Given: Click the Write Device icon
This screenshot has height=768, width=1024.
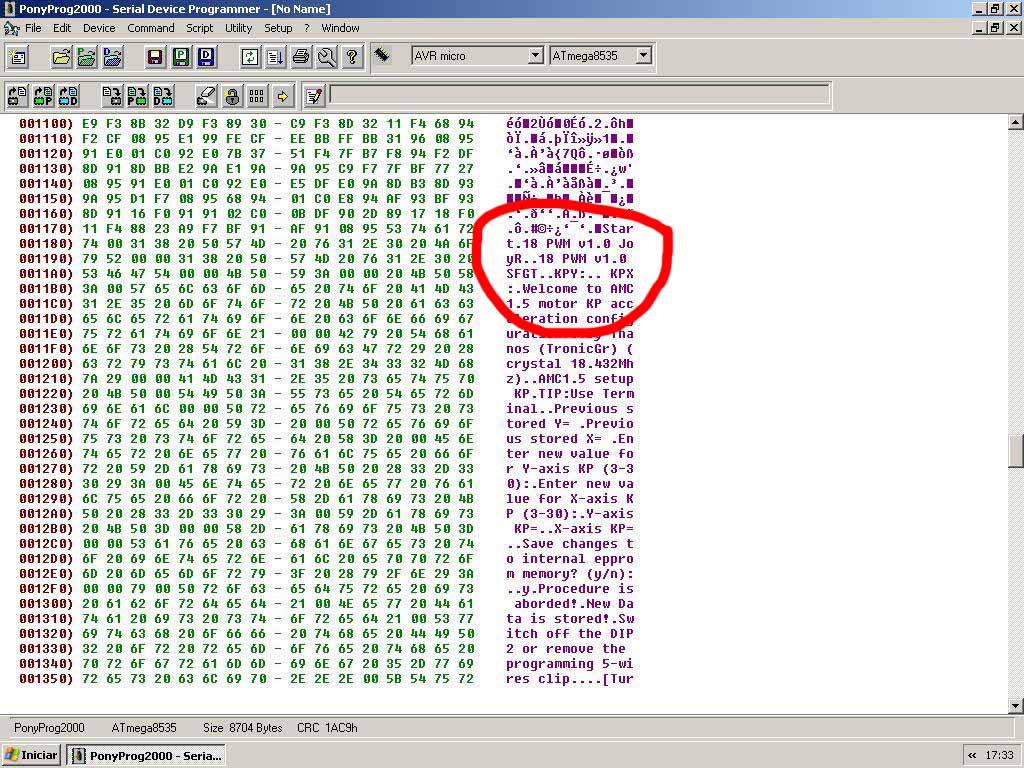Looking at the screenshot, I should pos(112,96).
